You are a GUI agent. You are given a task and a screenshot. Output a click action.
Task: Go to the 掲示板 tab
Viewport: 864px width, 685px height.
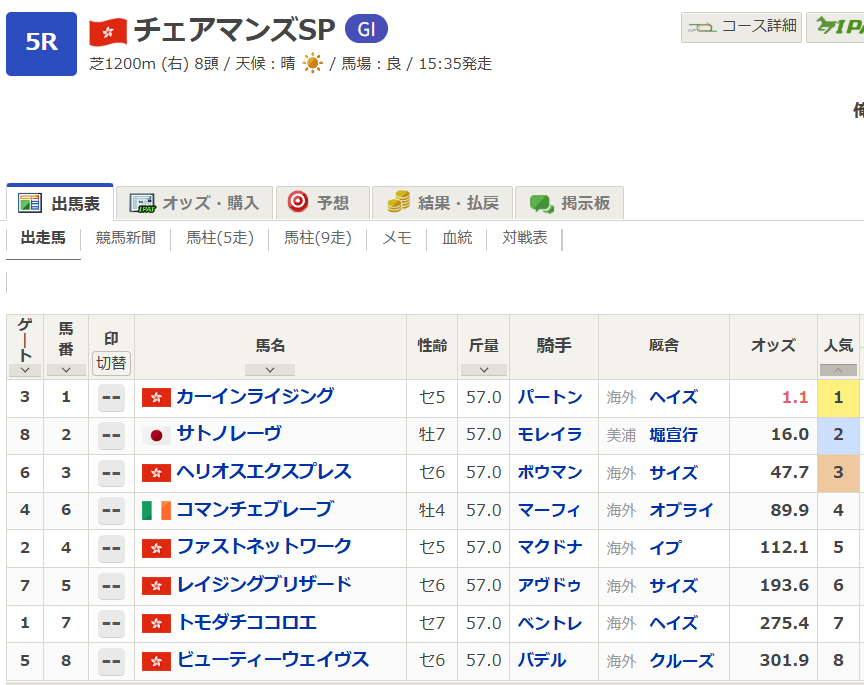(x=569, y=203)
